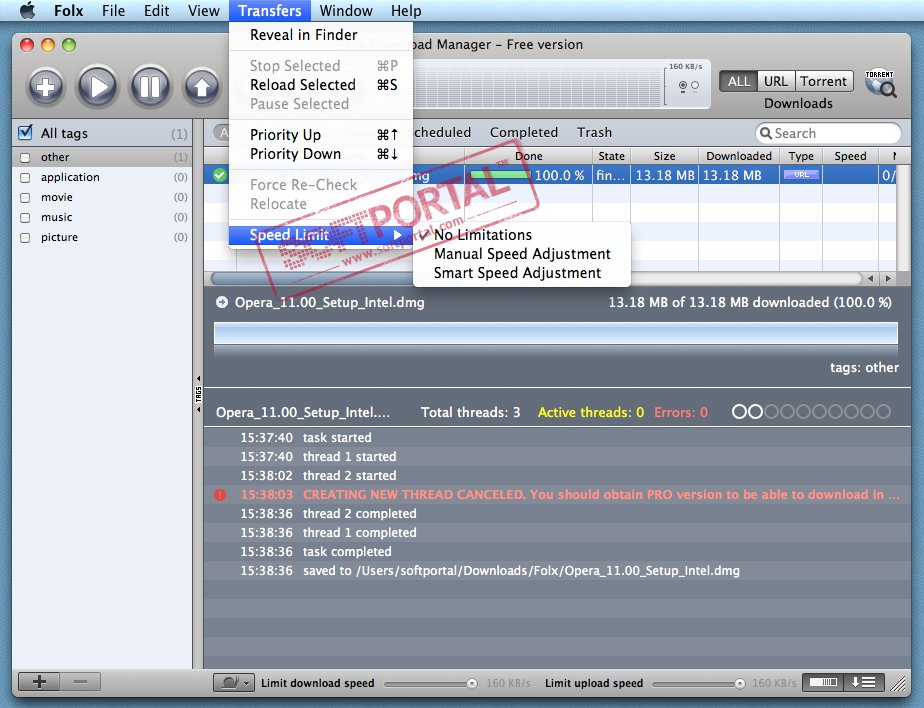
Task: Switch to Trash tab
Action: 594,132
